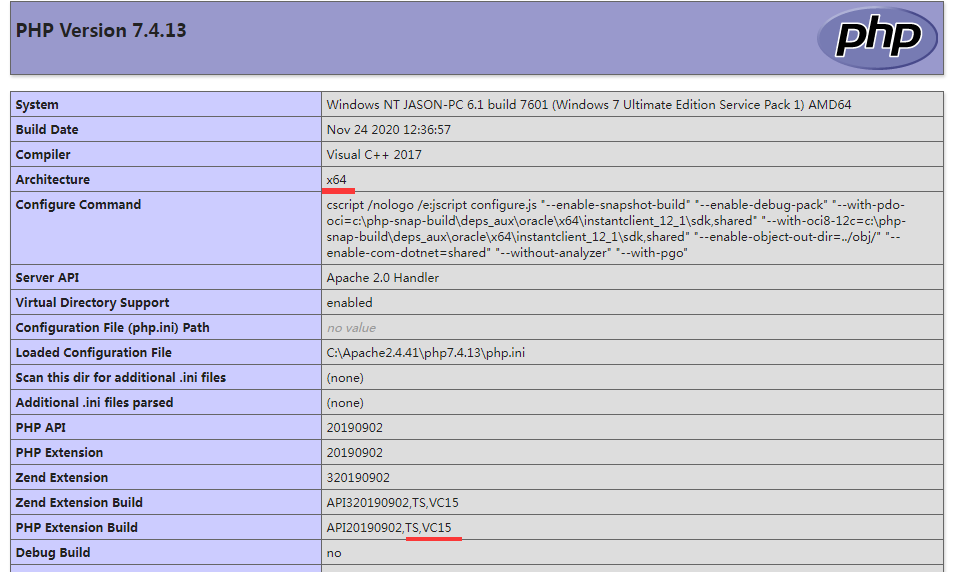Screen dimensions: 955x572
Task: Select 'Configuration File (php.ini) Path' label
Action: point(112,328)
